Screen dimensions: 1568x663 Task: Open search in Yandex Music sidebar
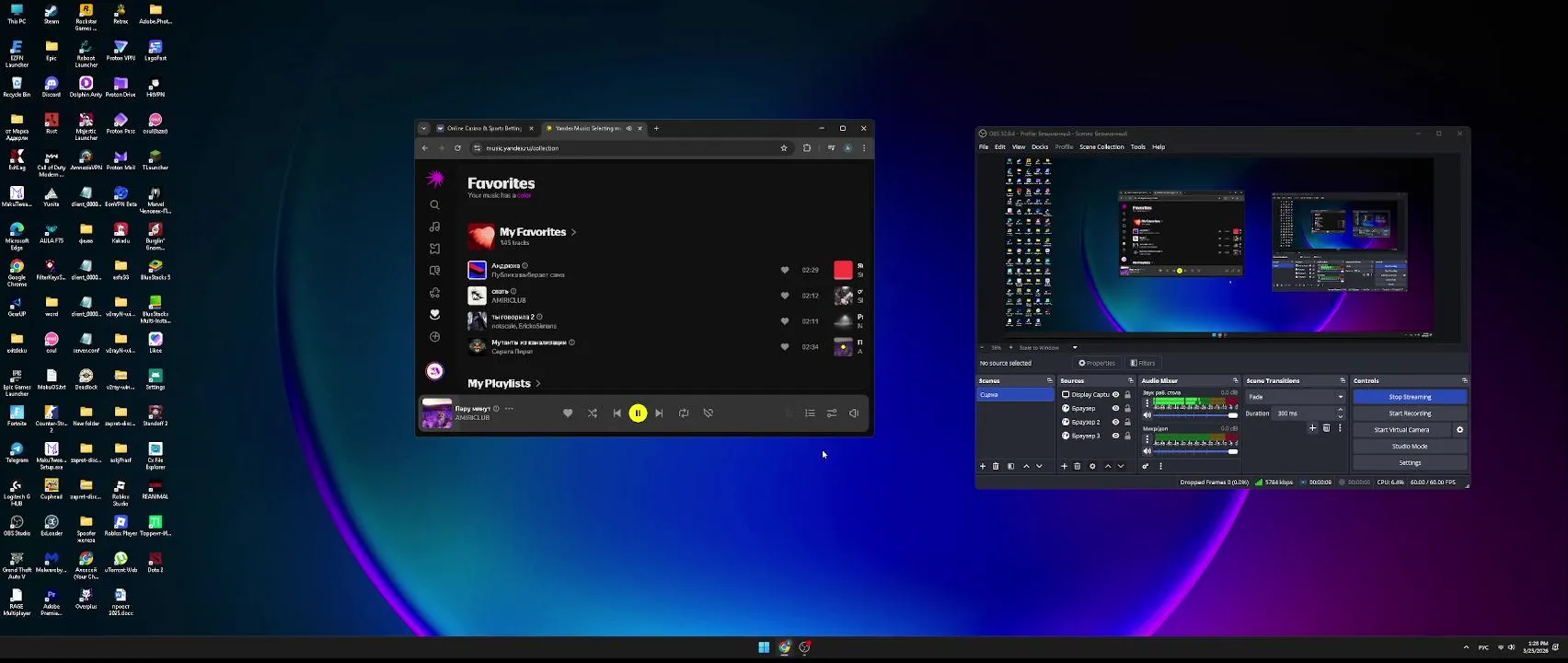click(x=435, y=205)
